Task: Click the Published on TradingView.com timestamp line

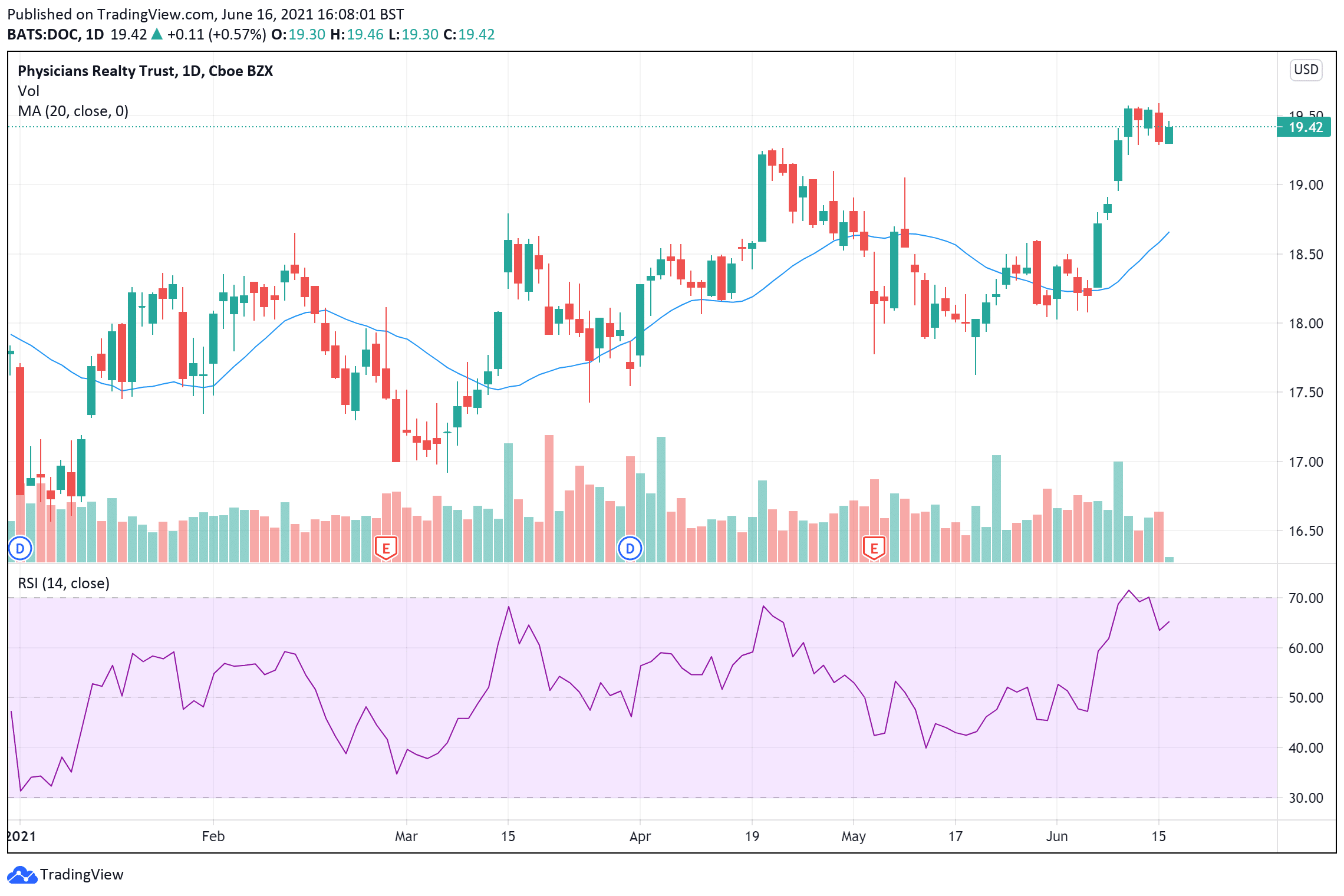Action: pos(206,14)
